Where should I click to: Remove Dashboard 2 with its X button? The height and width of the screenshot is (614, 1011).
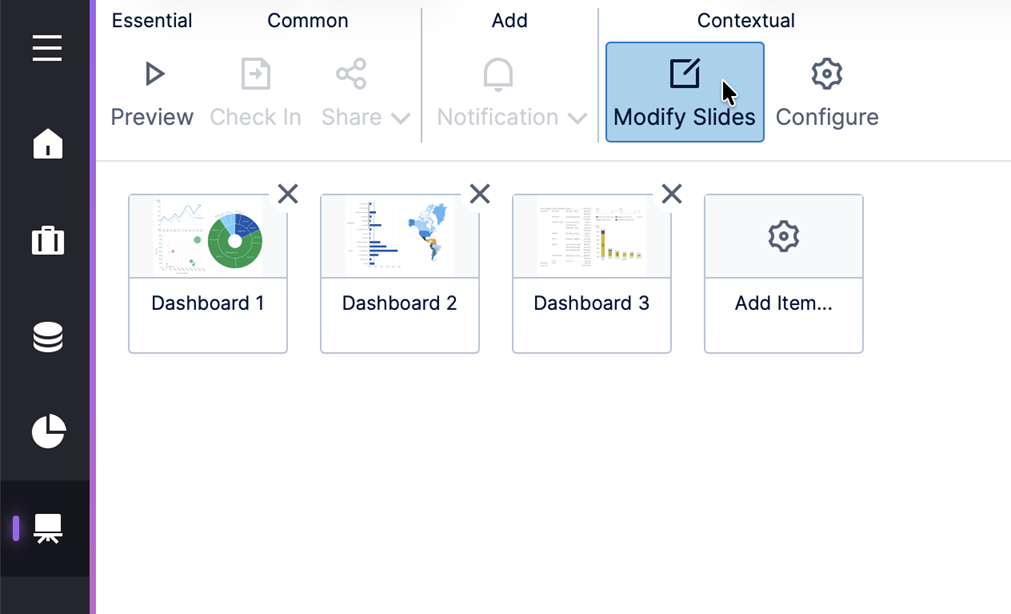pyautogui.click(x=480, y=194)
